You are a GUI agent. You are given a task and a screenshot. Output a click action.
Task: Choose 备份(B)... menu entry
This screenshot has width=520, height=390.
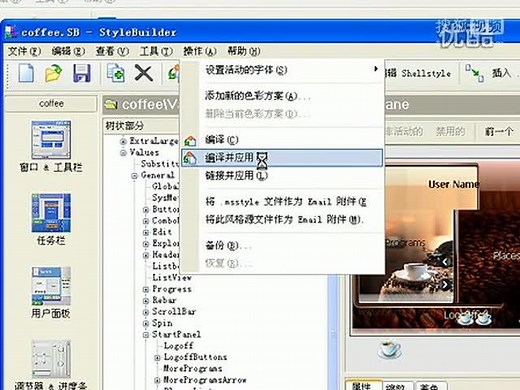282,246
